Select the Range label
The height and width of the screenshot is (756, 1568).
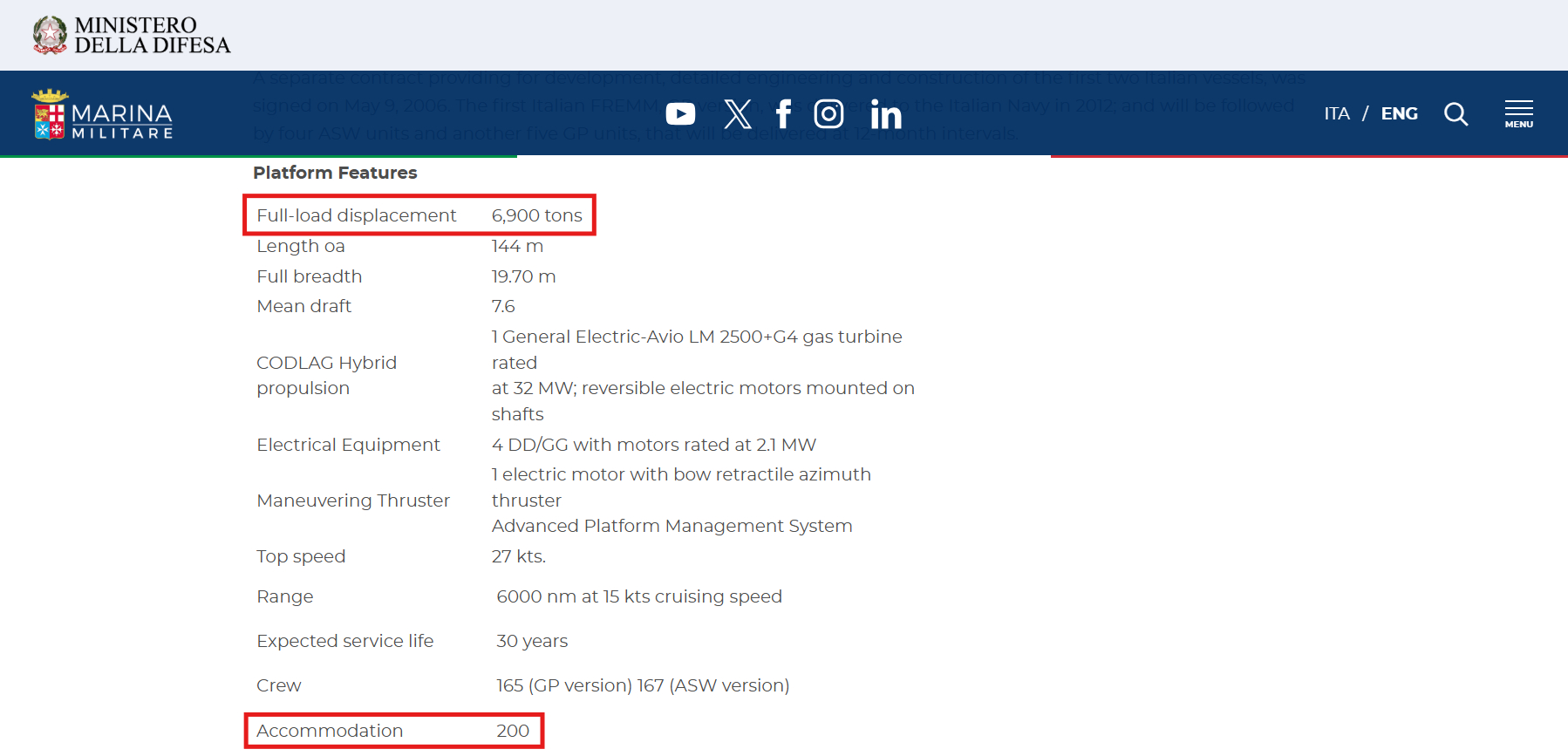[284, 596]
